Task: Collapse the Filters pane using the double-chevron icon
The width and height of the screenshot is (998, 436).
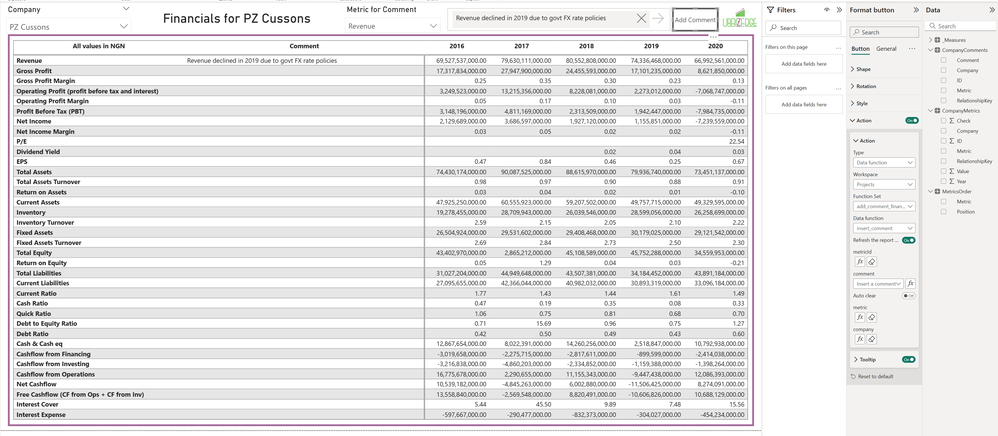Action: 838,10
